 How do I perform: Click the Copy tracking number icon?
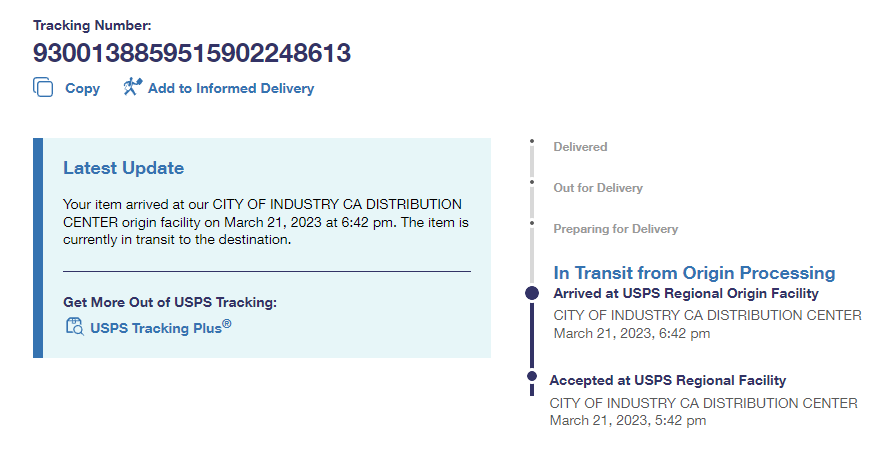pos(43,88)
